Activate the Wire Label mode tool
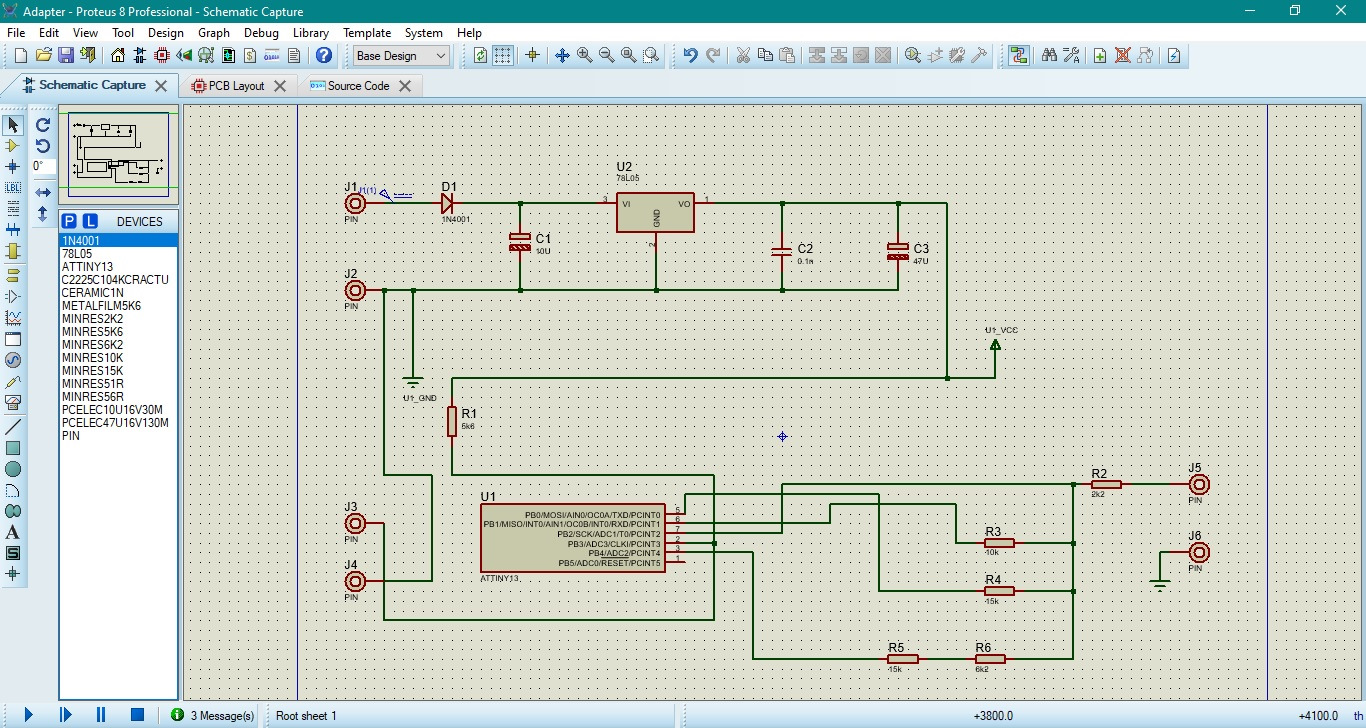The image size is (1366, 728). [13, 188]
